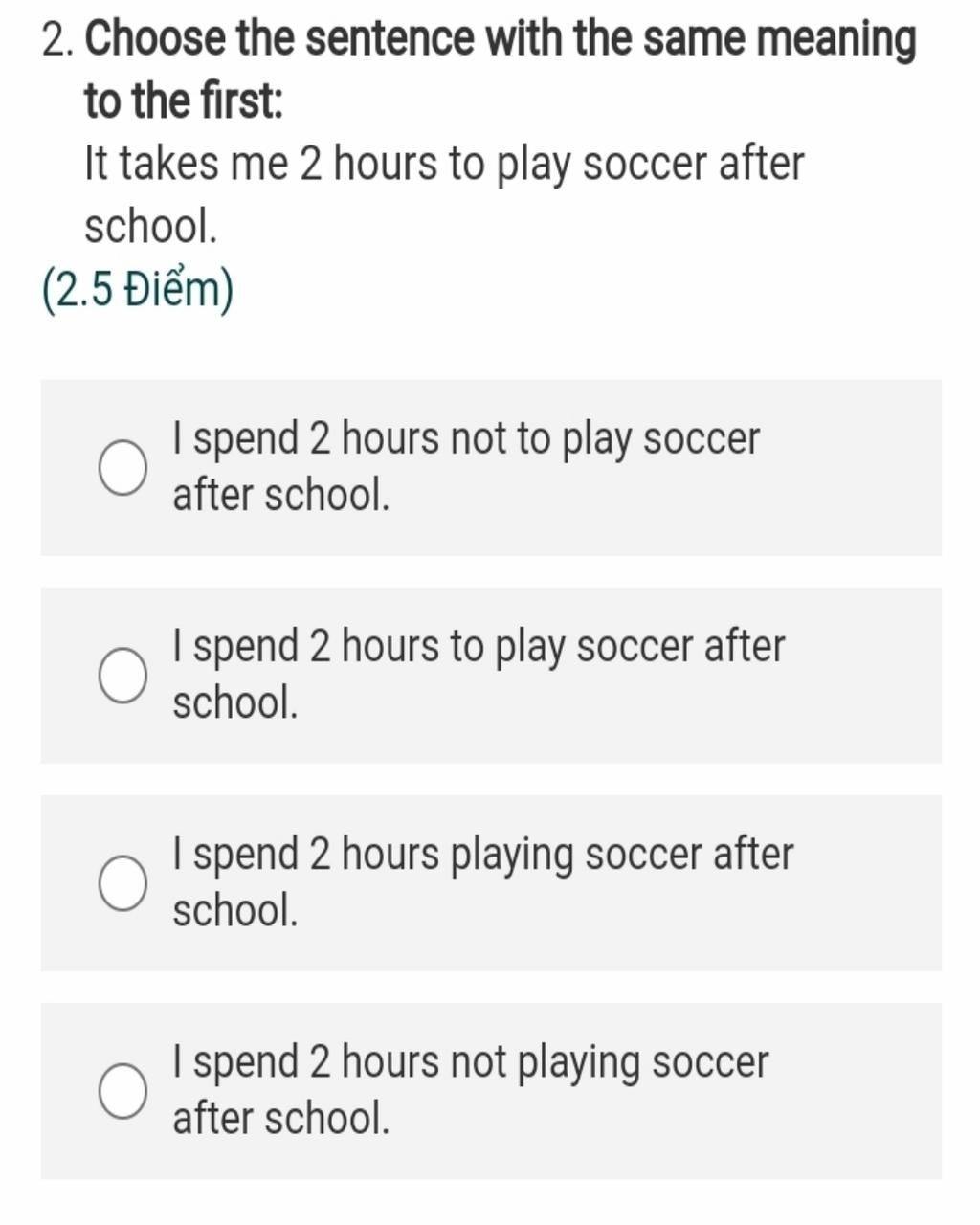This screenshot has height=1225, width=980.
Task: Select radio for 'not to play soccer' answer
Action: click(122, 468)
